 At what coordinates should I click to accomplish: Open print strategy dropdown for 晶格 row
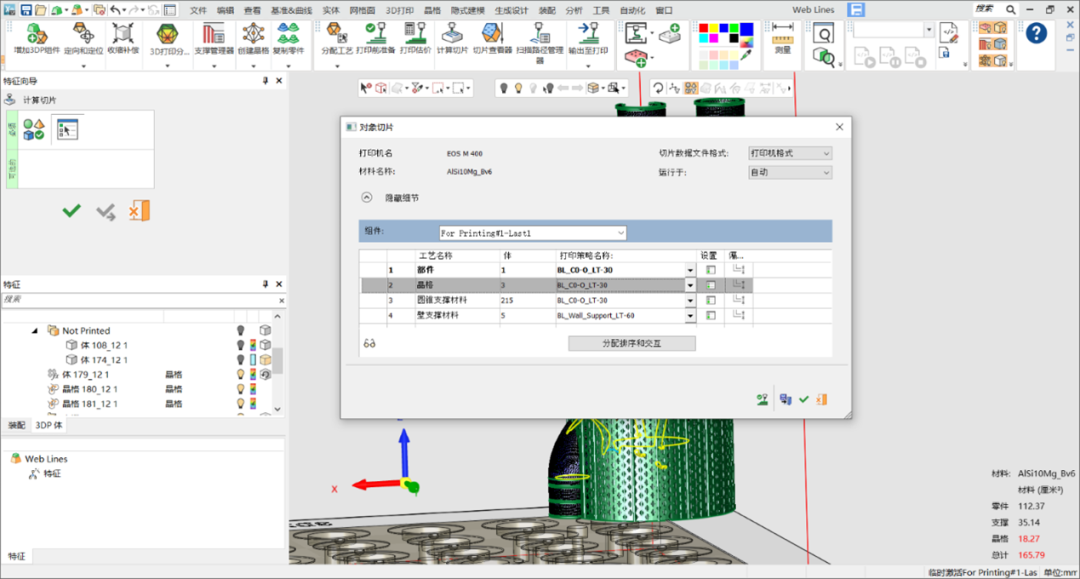pos(689,285)
